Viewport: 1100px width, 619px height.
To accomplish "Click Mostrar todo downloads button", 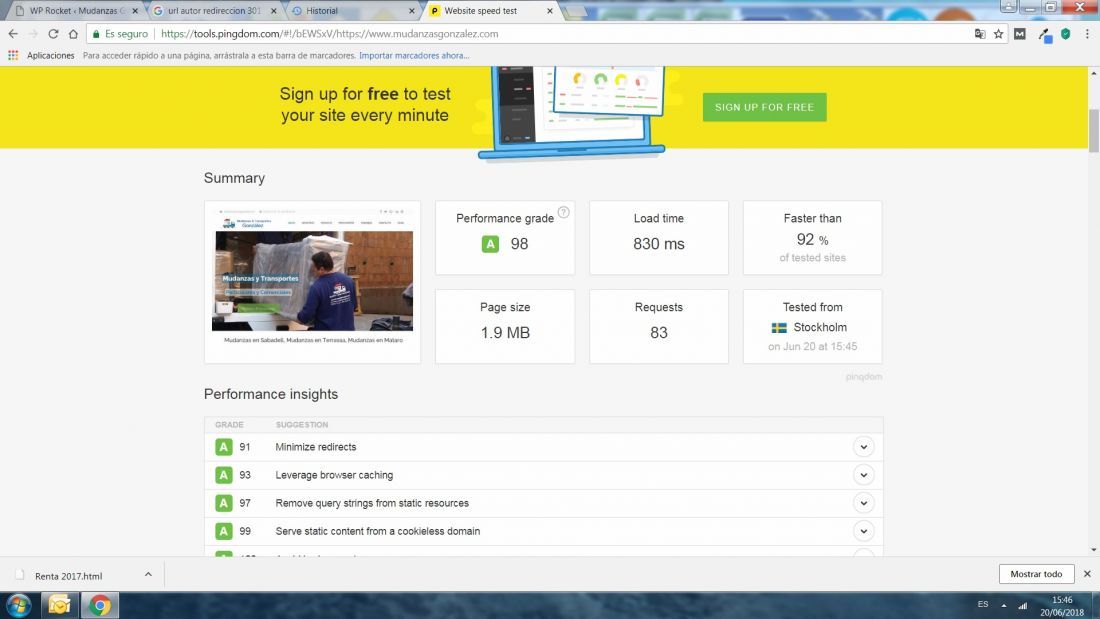I will click(x=1036, y=574).
